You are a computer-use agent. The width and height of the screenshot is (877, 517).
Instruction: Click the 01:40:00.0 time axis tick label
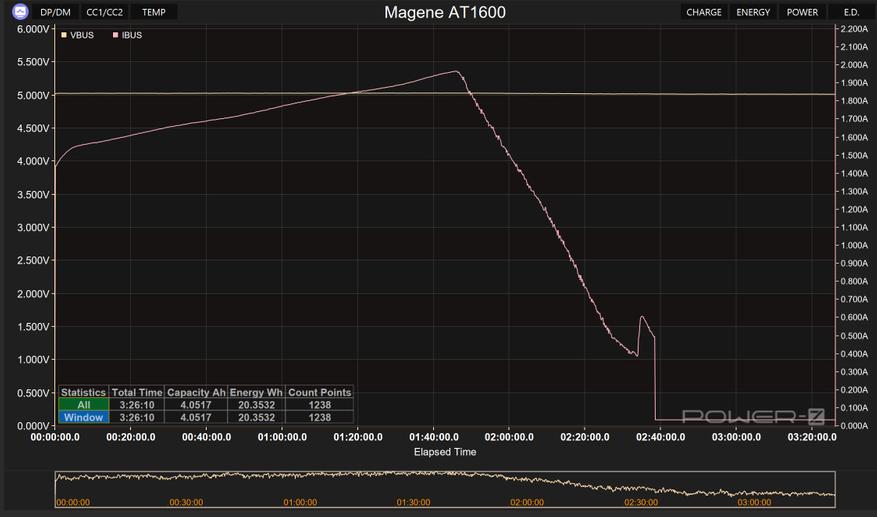tap(433, 437)
